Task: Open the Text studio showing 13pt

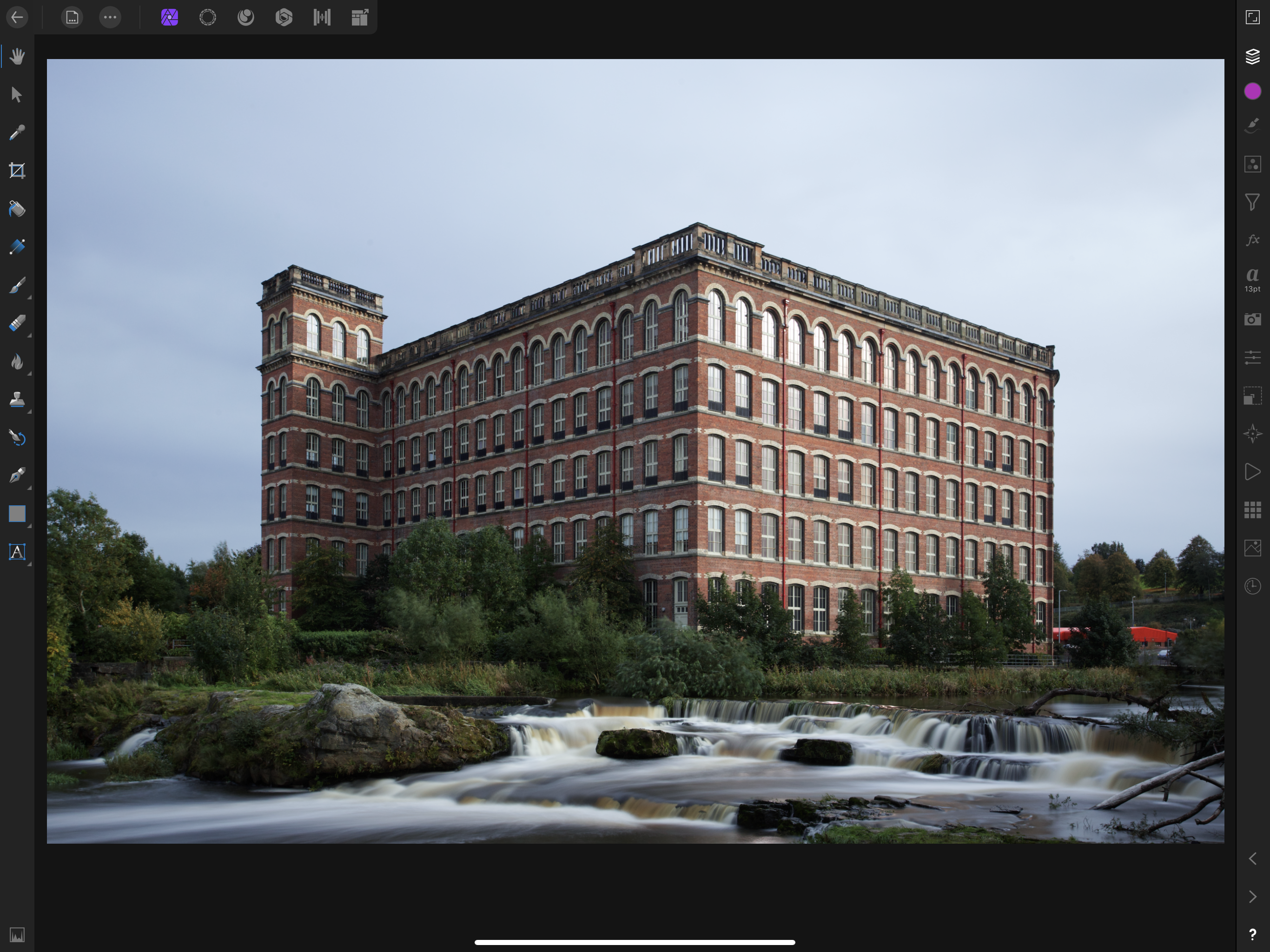Action: click(x=1252, y=280)
